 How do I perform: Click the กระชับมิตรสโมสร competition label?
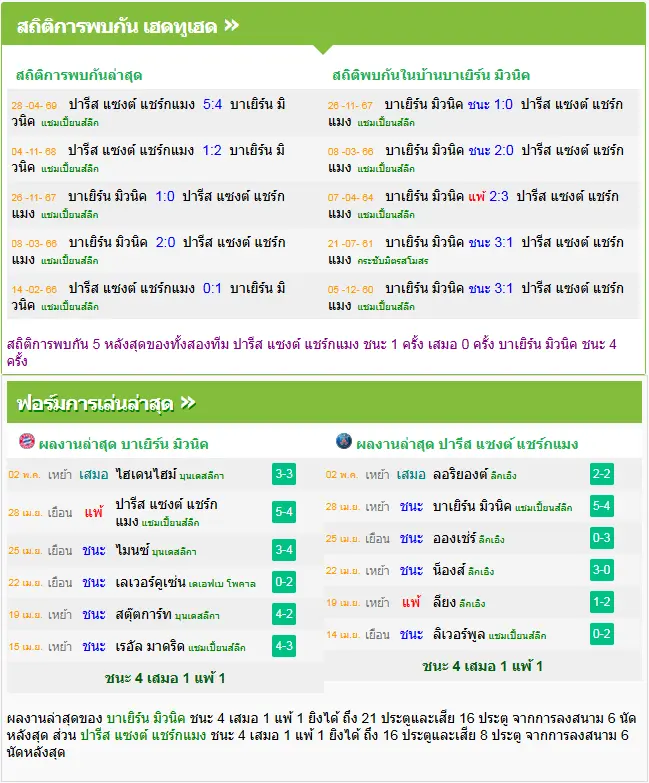[x=393, y=261]
